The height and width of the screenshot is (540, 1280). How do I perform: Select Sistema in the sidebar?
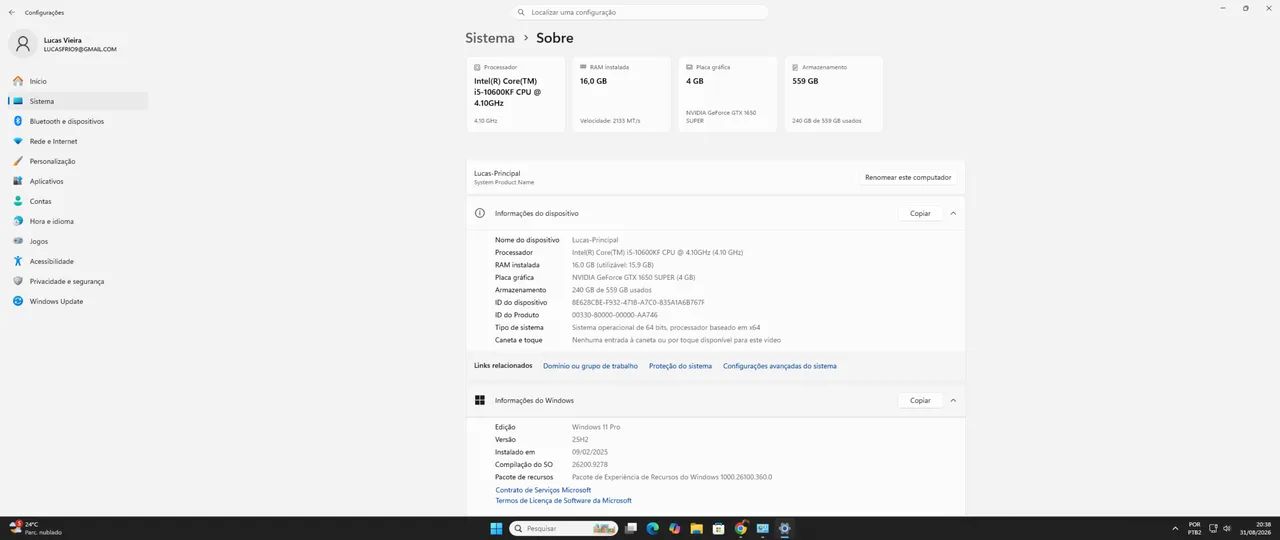tap(78, 101)
